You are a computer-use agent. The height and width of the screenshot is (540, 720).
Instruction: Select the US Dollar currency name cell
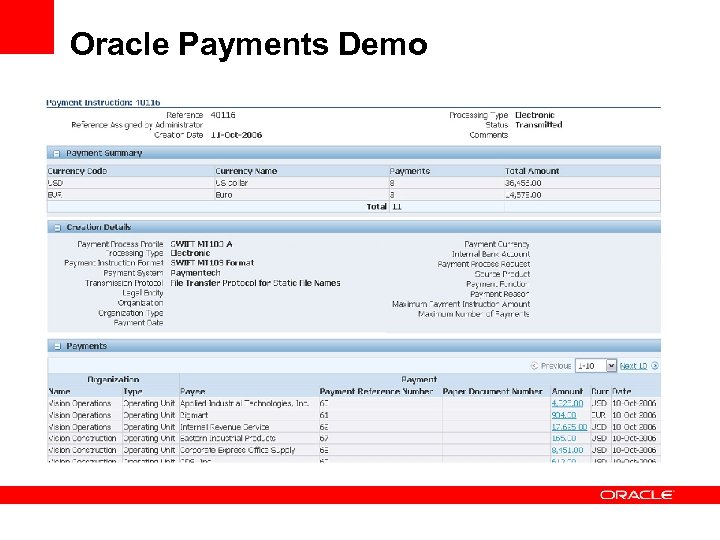(x=231, y=183)
